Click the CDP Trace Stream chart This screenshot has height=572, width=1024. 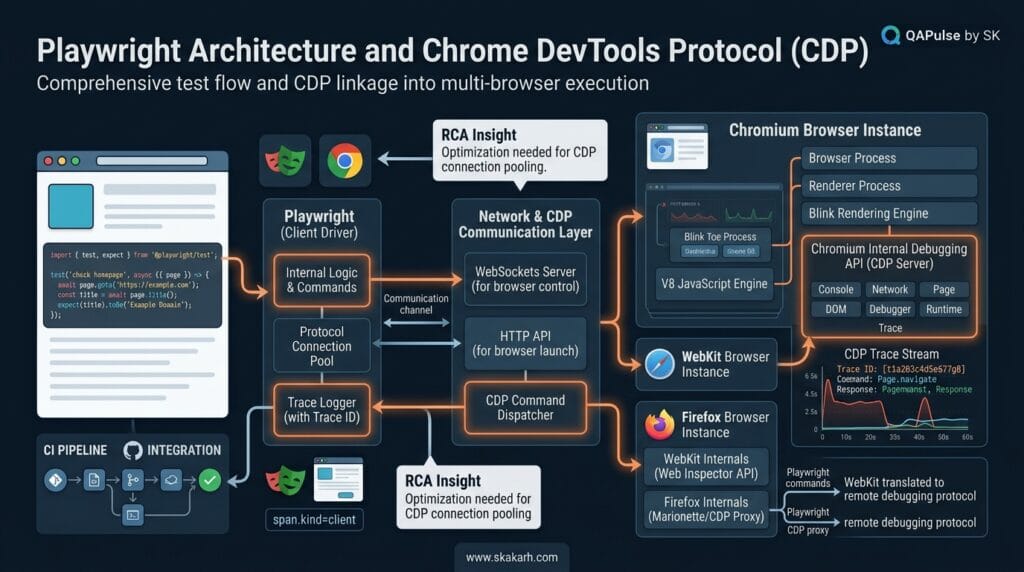click(891, 405)
